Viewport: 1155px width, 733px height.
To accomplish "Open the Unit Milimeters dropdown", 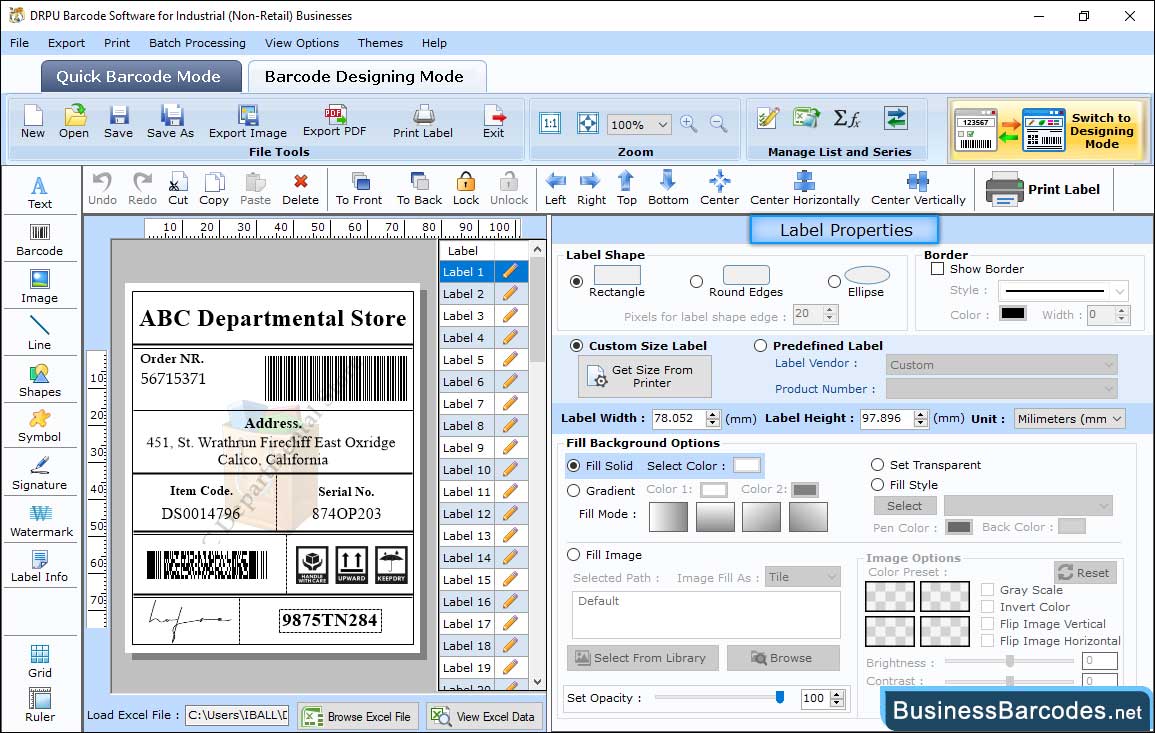I will 1069,418.
